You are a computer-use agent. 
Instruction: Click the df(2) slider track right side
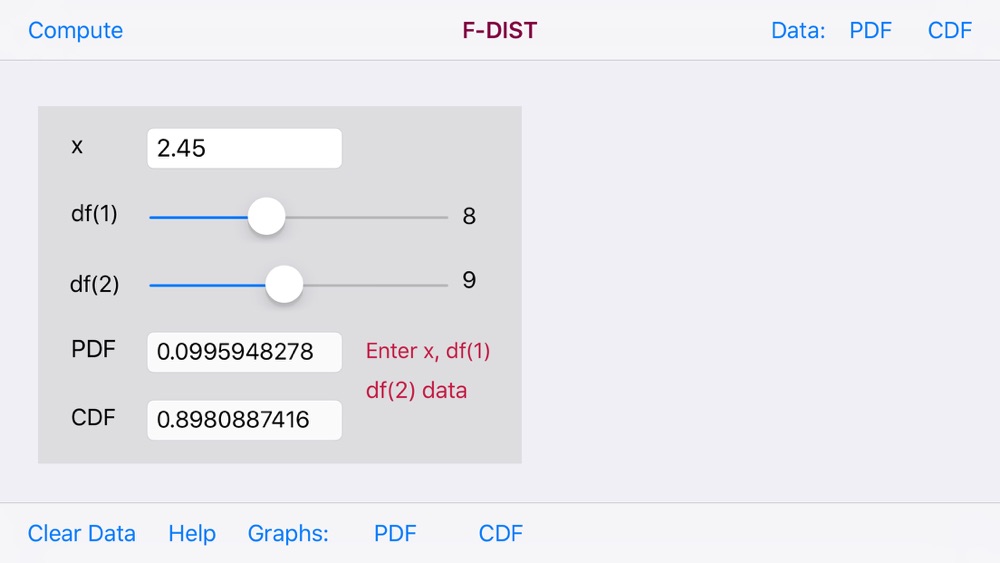[x=376, y=285]
